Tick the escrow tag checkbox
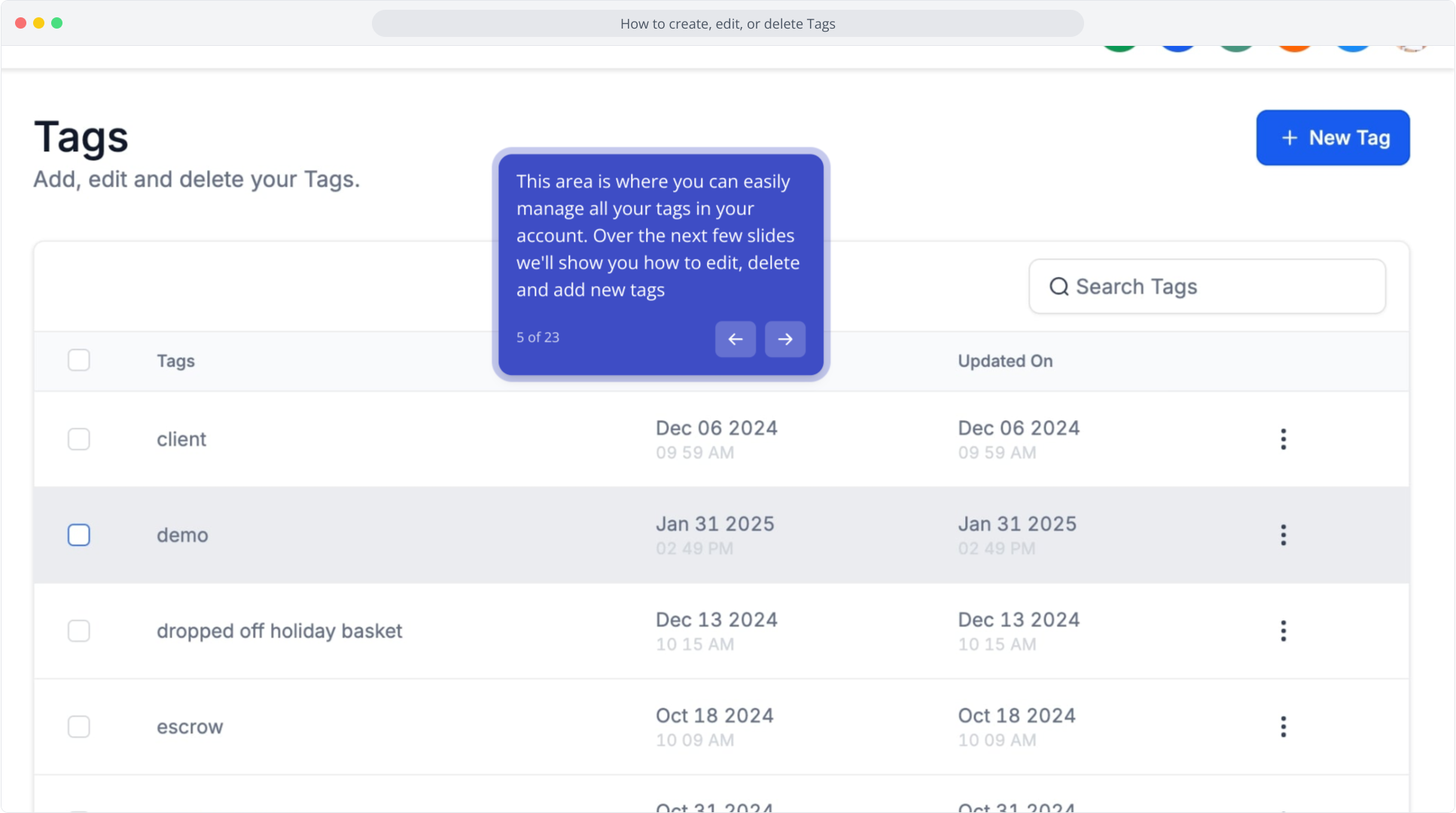The height and width of the screenshot is (813, 1456). tap(79, 726)
